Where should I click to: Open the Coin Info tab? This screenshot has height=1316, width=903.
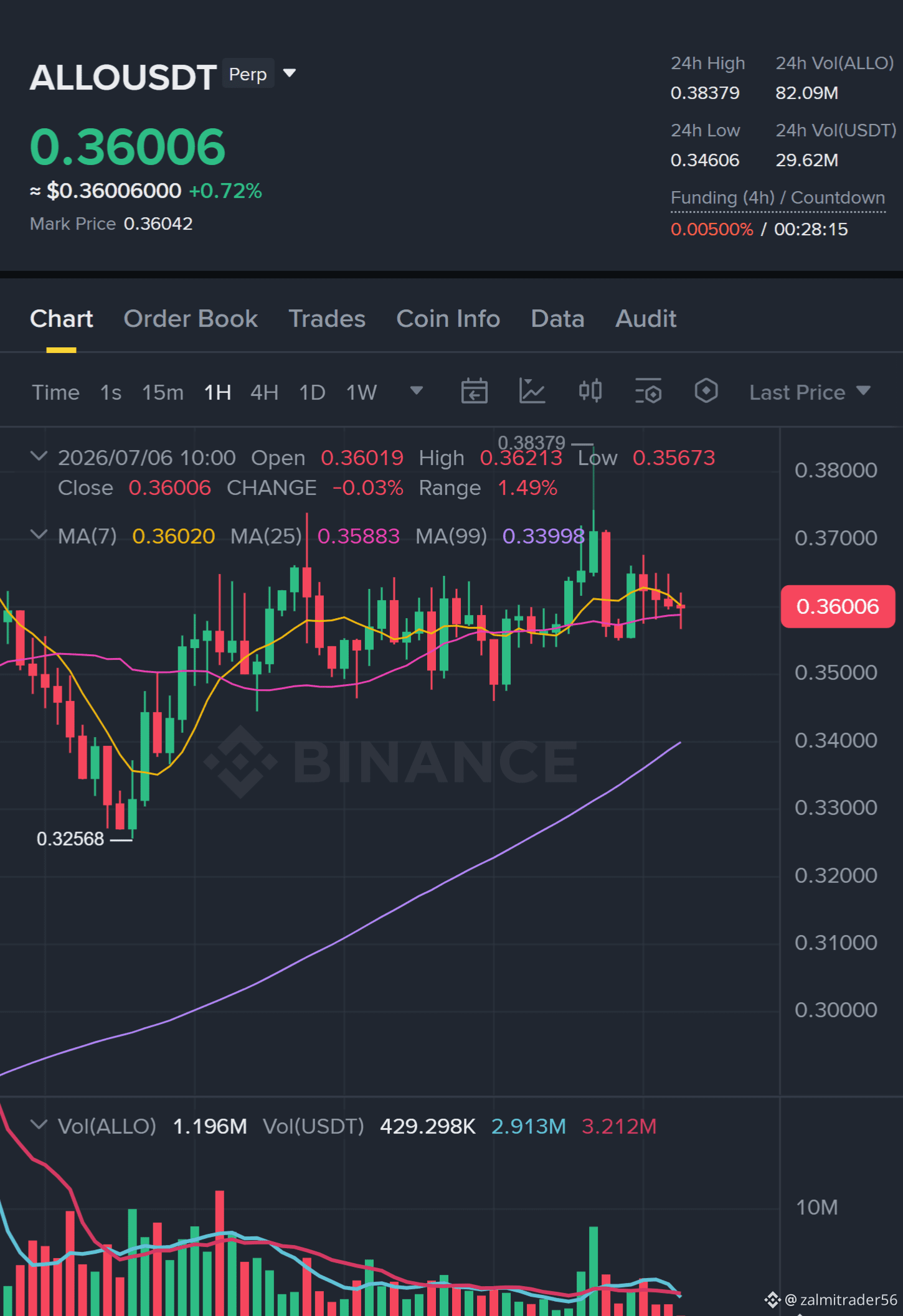click(x=448, y=319)
